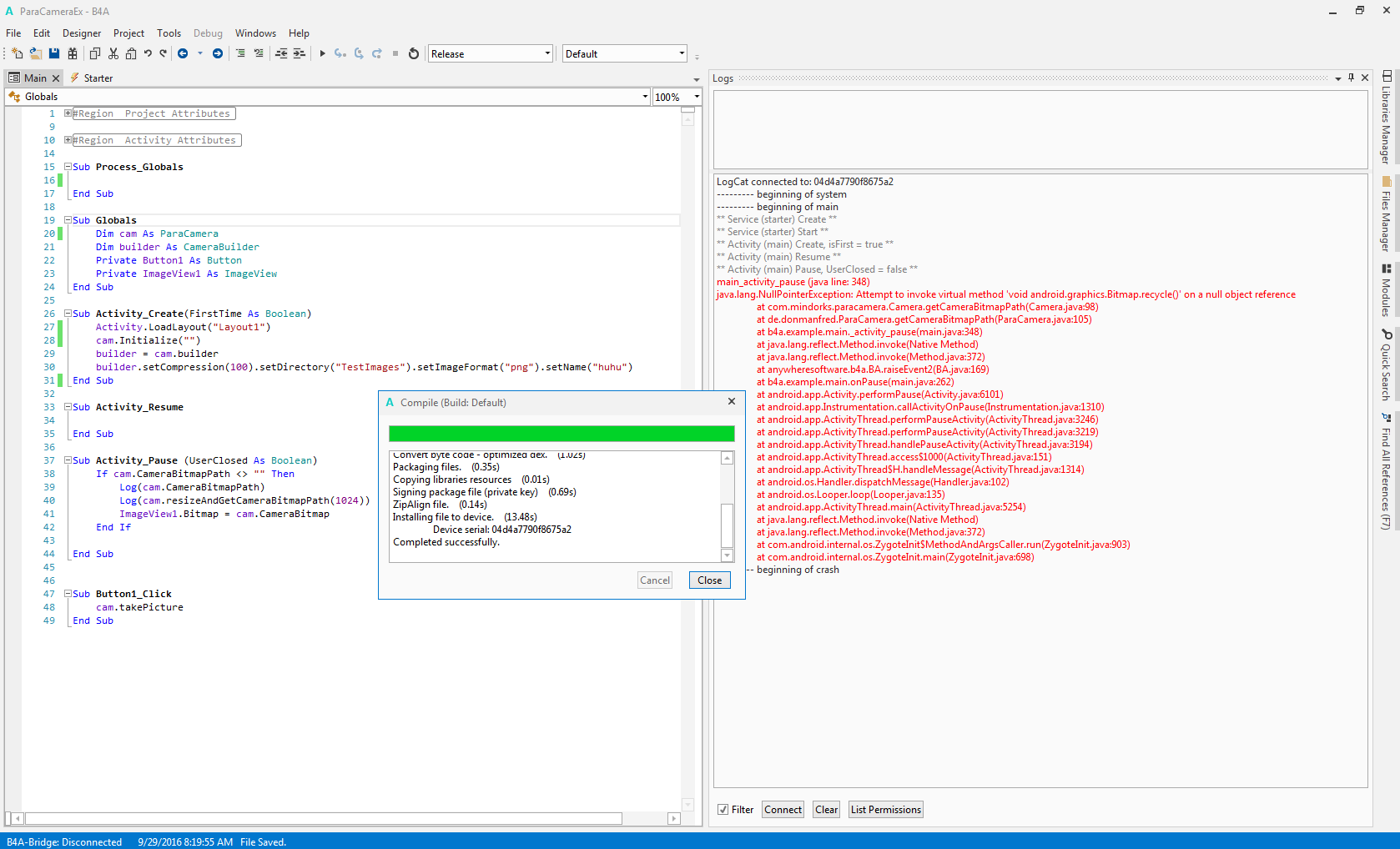1400x849 pixels.
Task: Close the Logs panel
Action: (x=1365, y=78)
